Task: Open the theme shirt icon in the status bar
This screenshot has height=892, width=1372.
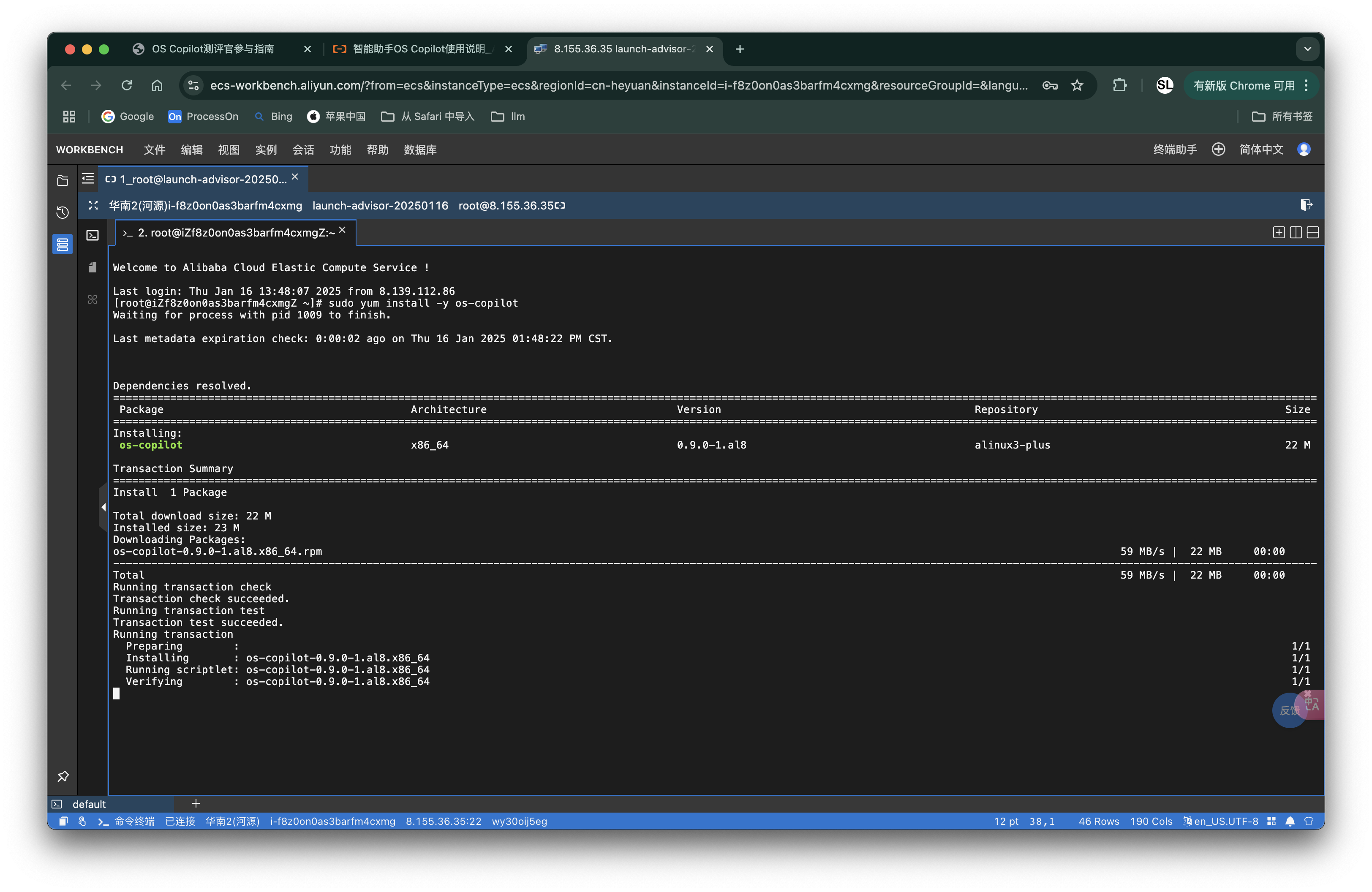Action: click(1309, 821)
